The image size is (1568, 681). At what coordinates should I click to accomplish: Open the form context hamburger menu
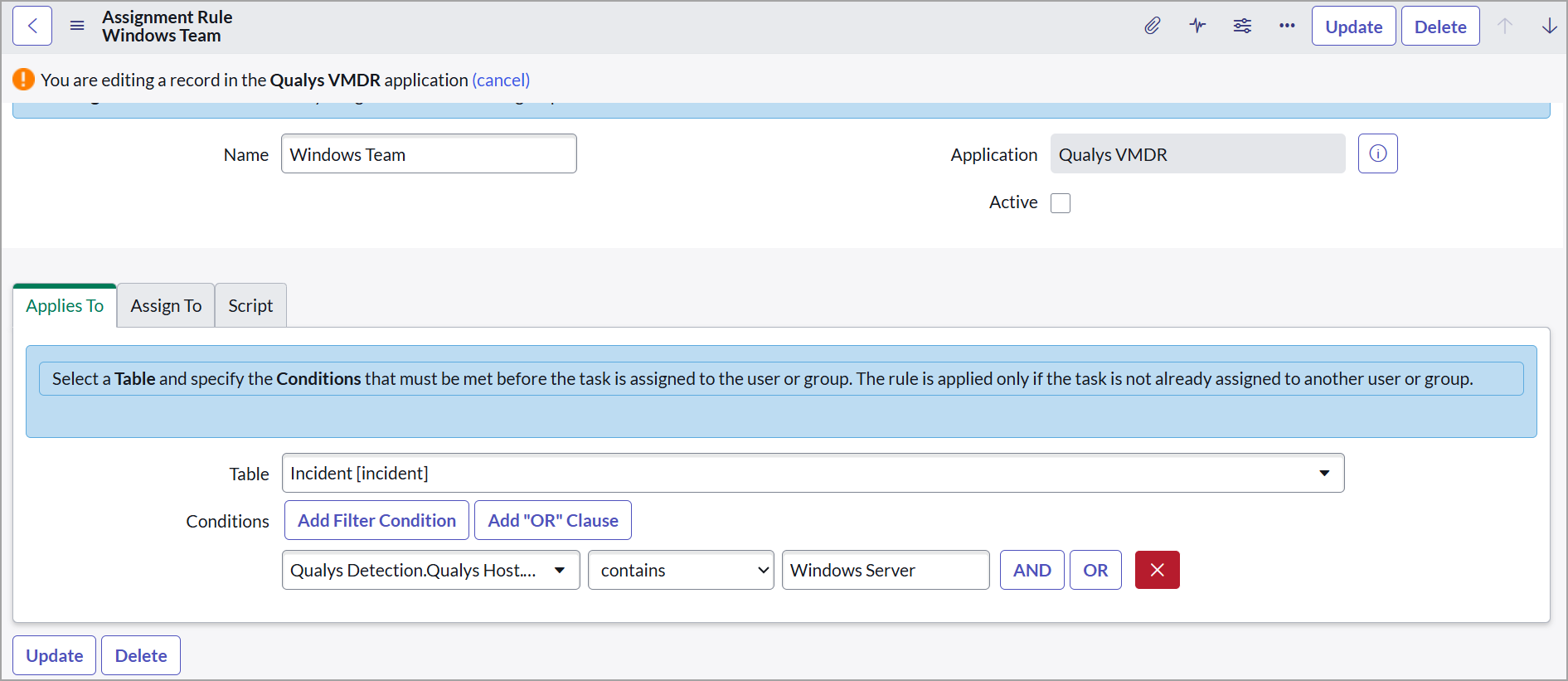[77, 26]
